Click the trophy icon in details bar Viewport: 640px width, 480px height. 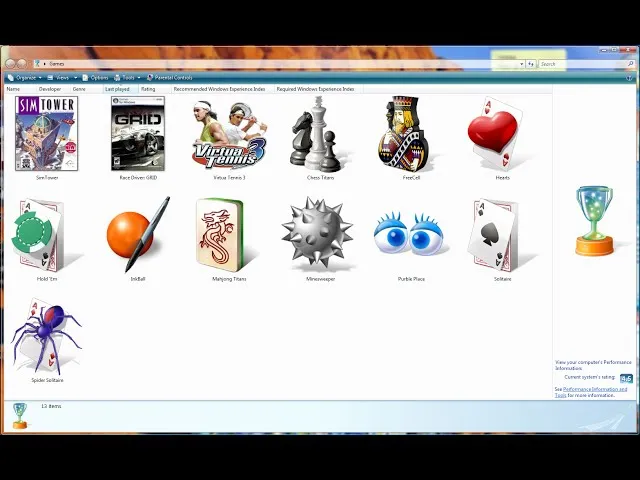point(20,416)
